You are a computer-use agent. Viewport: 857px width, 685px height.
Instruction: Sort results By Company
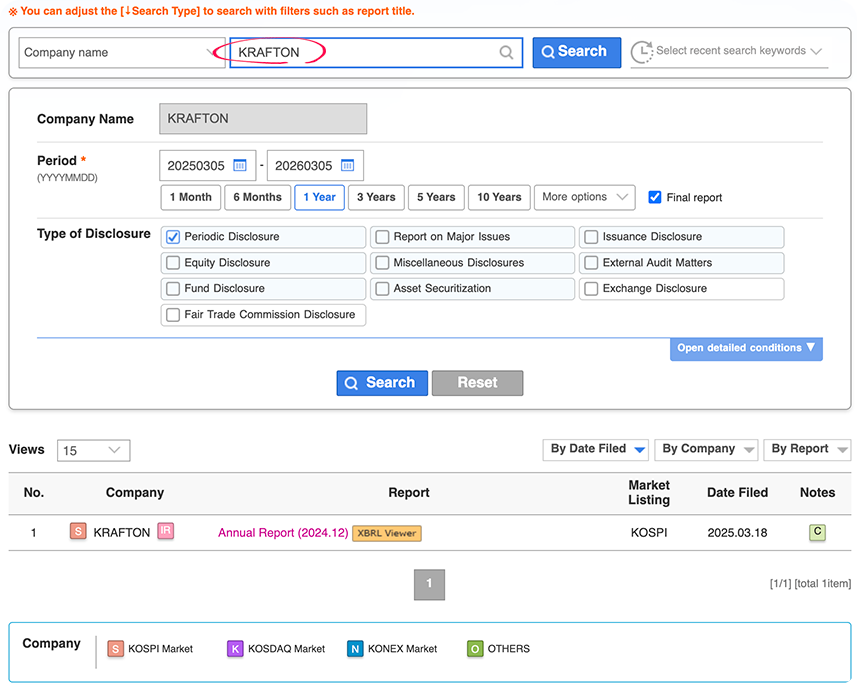[x=706, y=449]
